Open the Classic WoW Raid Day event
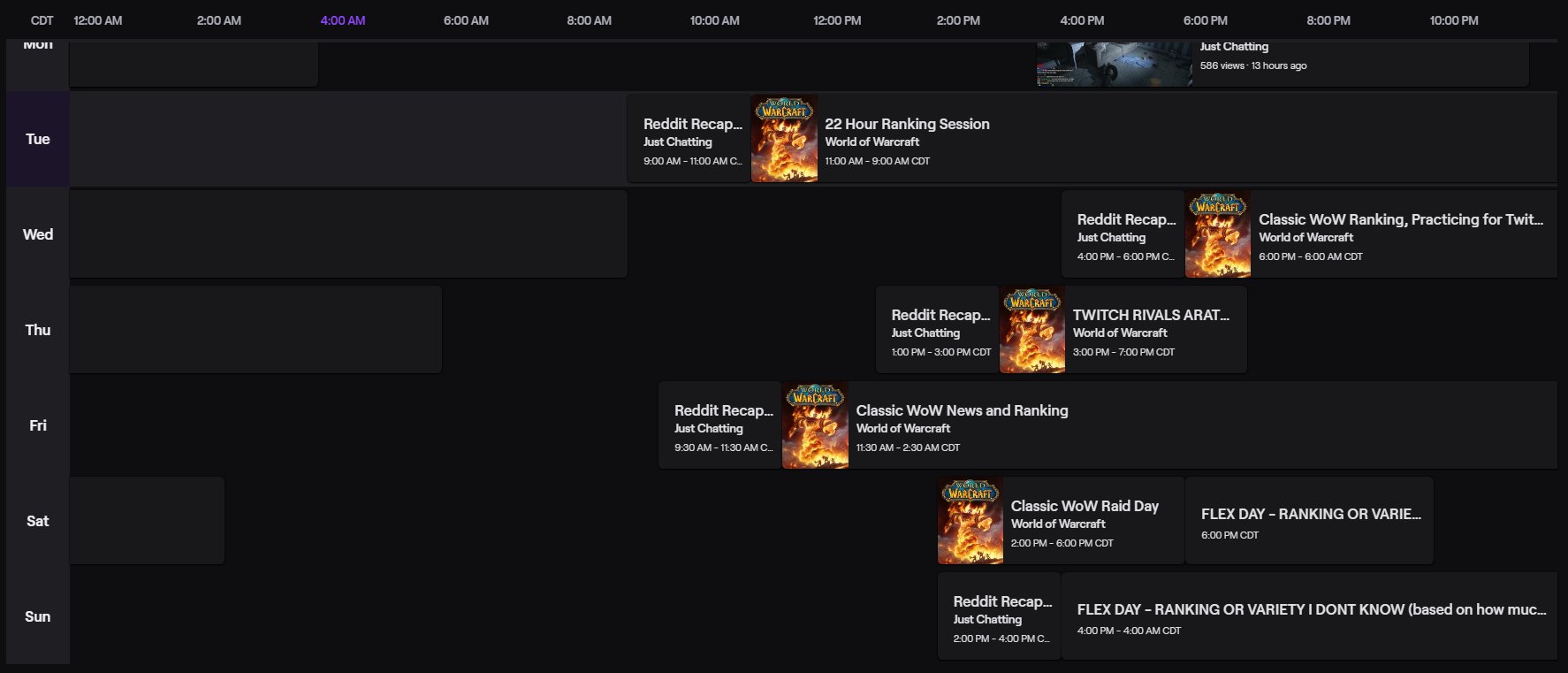Viewport: 1568px width, 673px height. [x=1061, y=521]
